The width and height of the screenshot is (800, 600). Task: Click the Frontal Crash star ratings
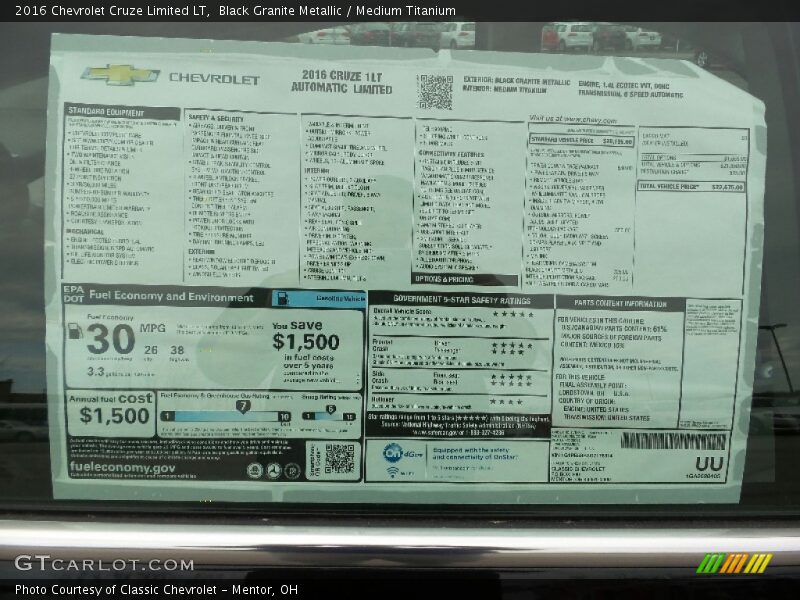(x=511, y=348)
